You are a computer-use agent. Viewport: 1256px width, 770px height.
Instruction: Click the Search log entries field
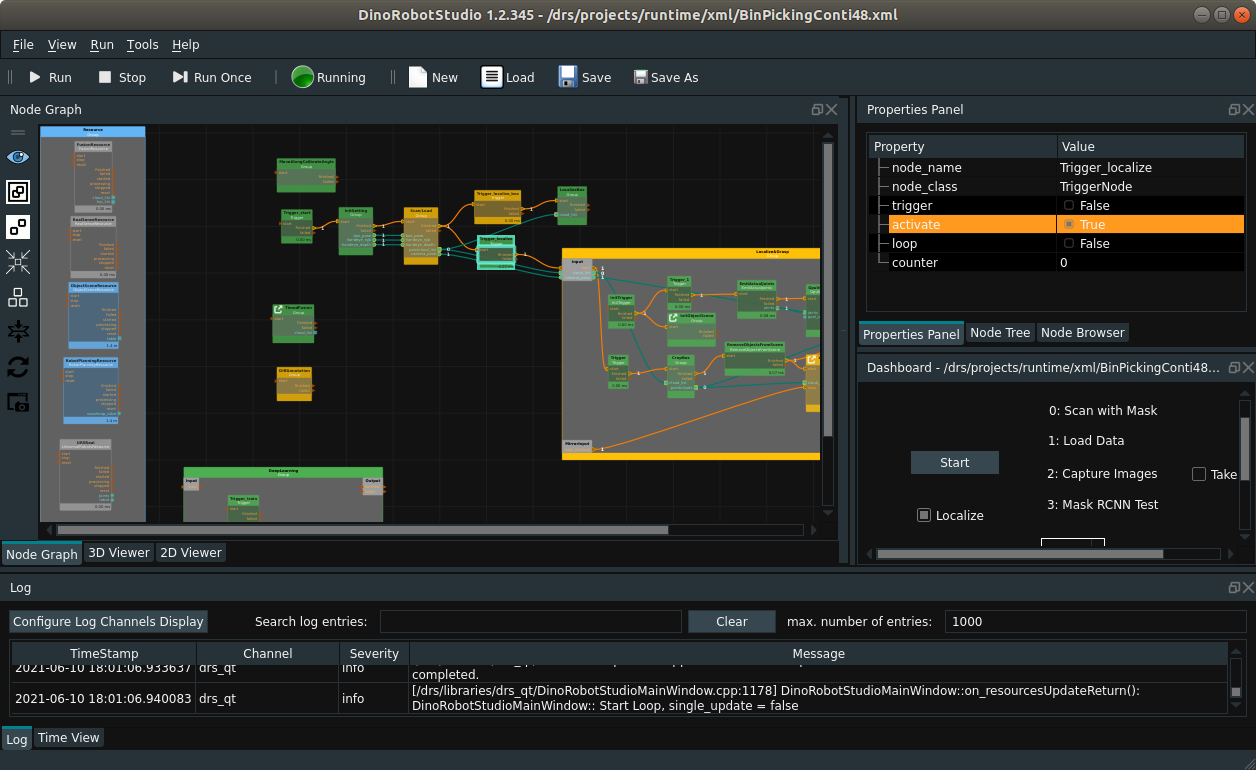click(x=531, y=621)
